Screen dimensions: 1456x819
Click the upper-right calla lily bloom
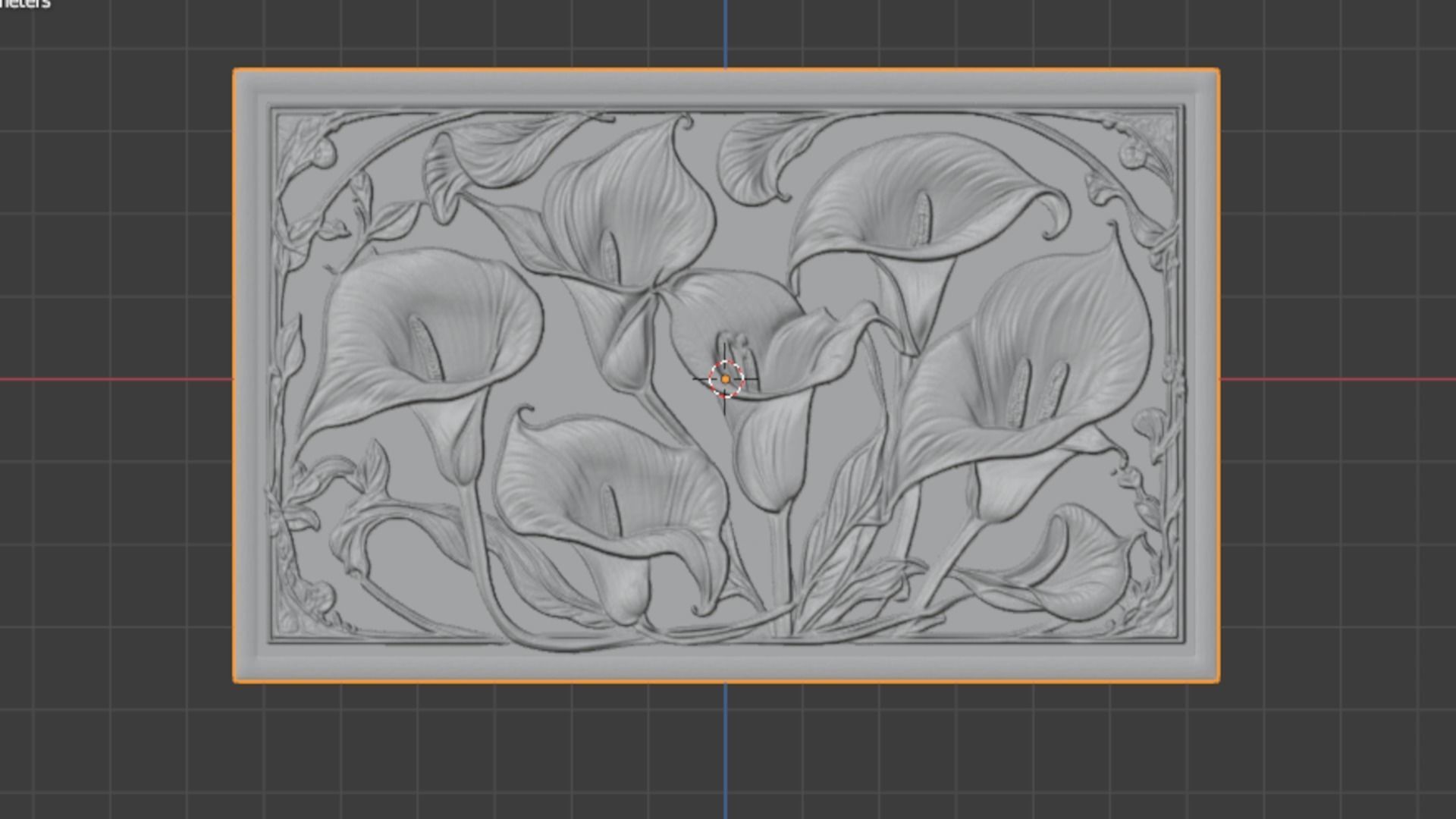click(918, 205)
